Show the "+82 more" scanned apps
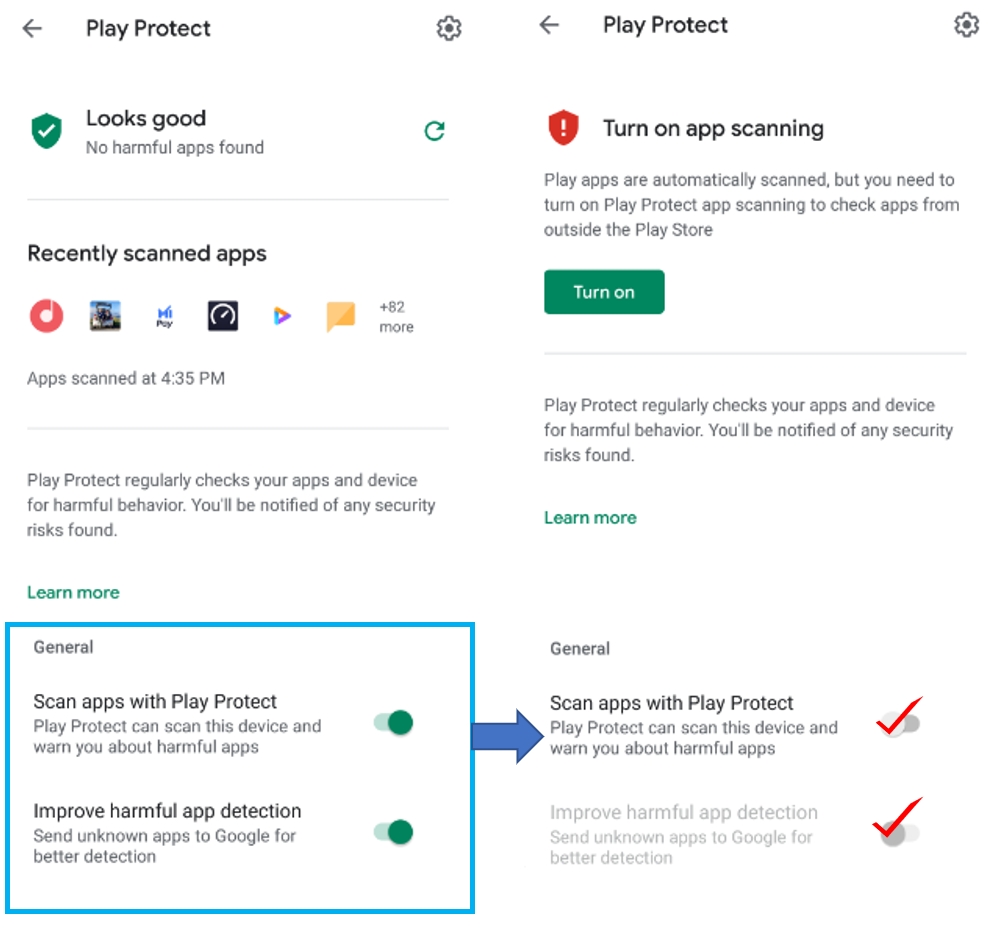Viewport: 992px width, 930px height. point(396,317)
